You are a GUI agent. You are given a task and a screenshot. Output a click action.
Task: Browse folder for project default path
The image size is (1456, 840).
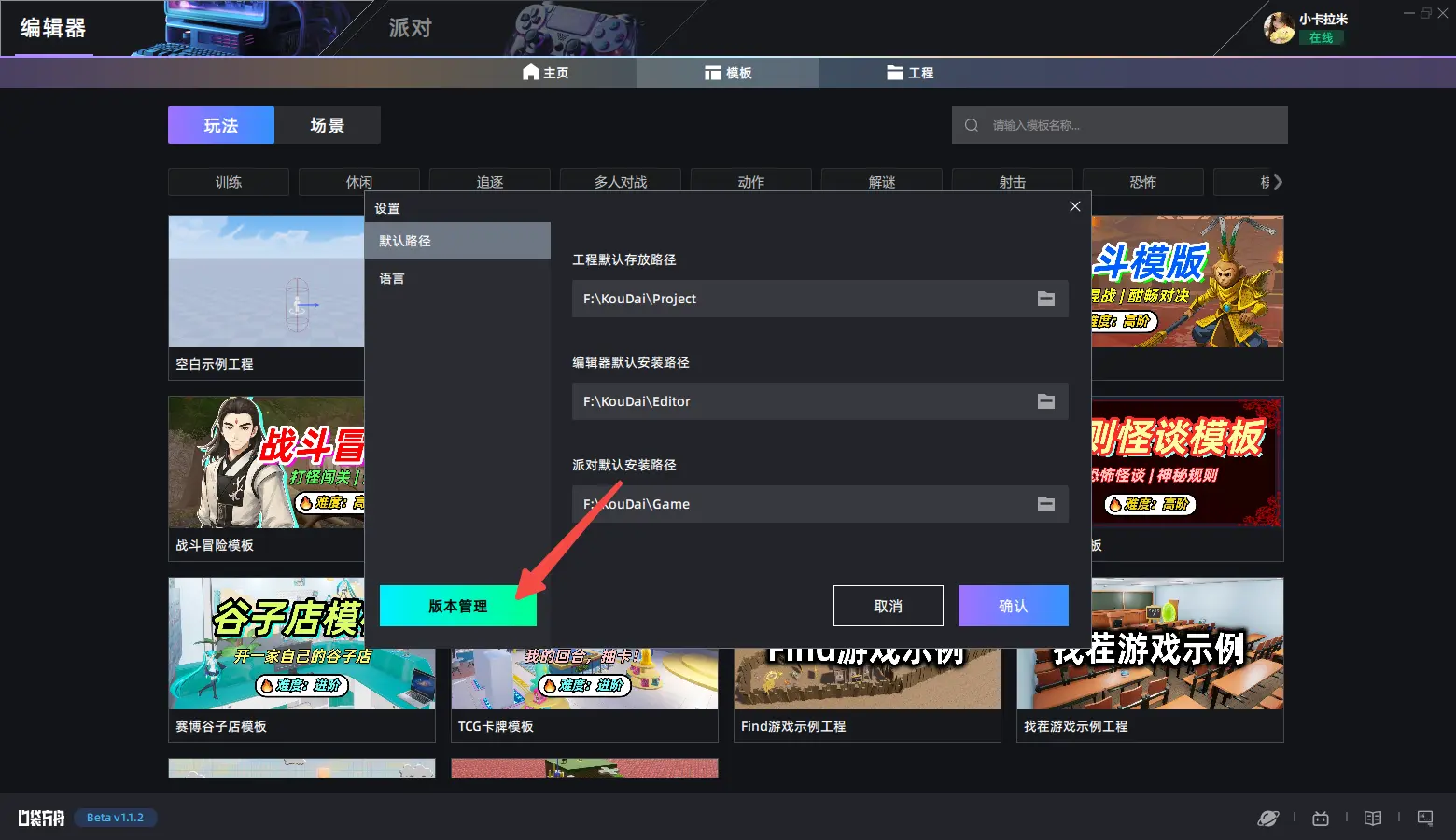[x=1045, y=299]
